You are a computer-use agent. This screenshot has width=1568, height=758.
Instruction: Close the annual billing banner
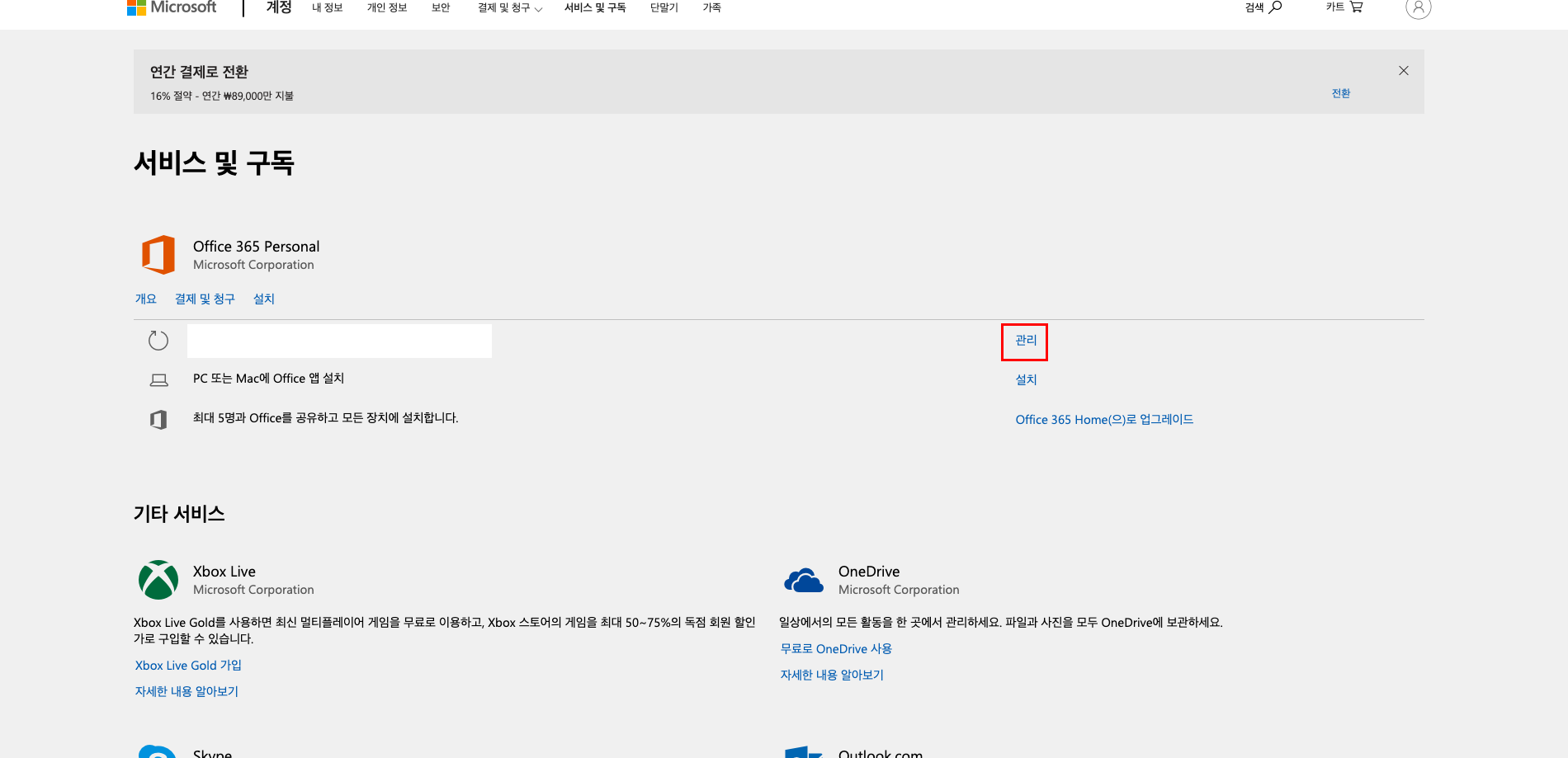coord(1403,71)
